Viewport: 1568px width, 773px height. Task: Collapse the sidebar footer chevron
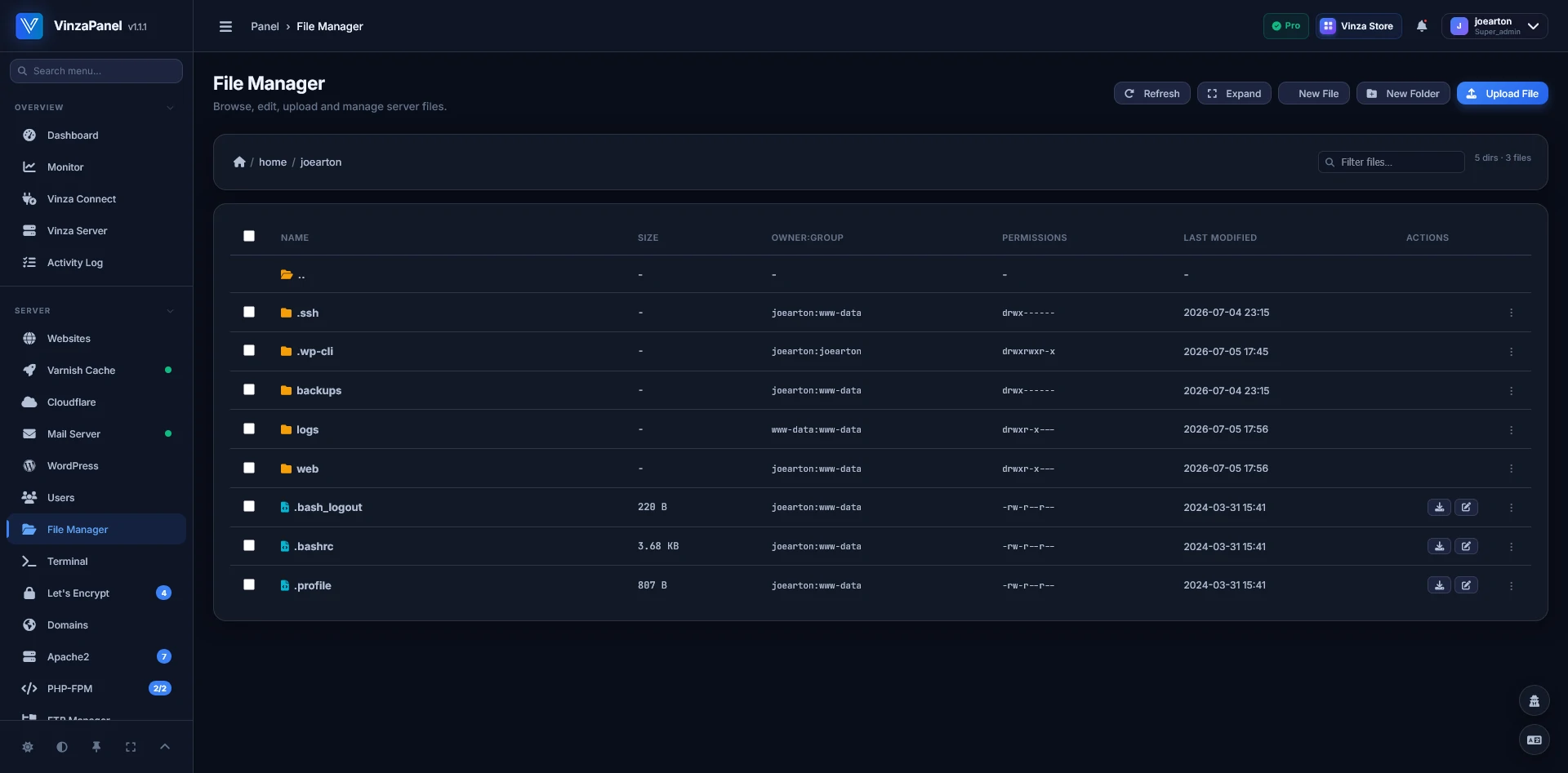point(165,747)
